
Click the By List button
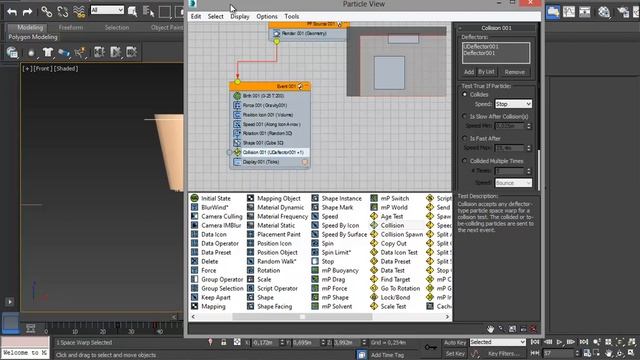486,72
